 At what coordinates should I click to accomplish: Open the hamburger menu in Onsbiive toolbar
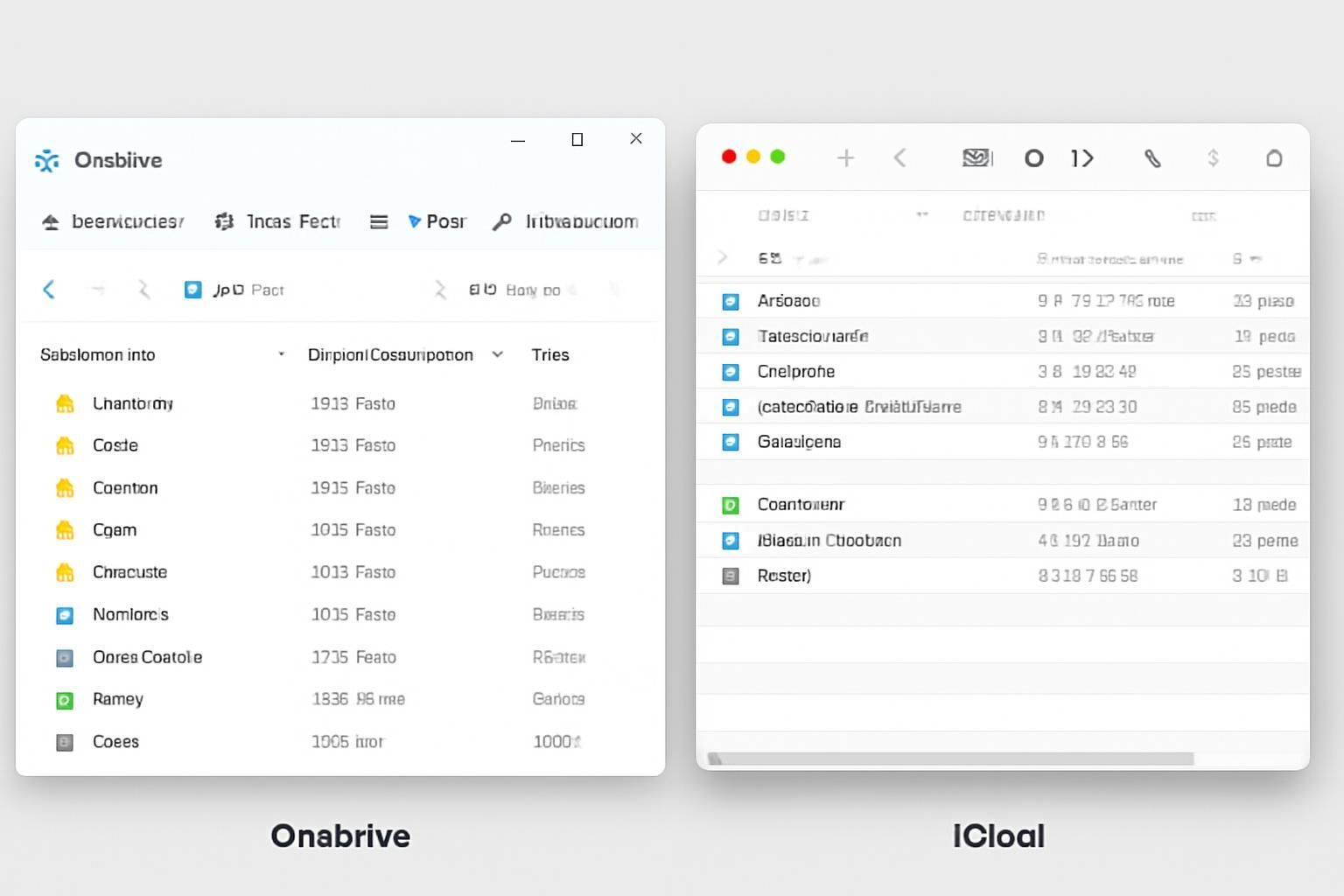(x=379, y=222)
